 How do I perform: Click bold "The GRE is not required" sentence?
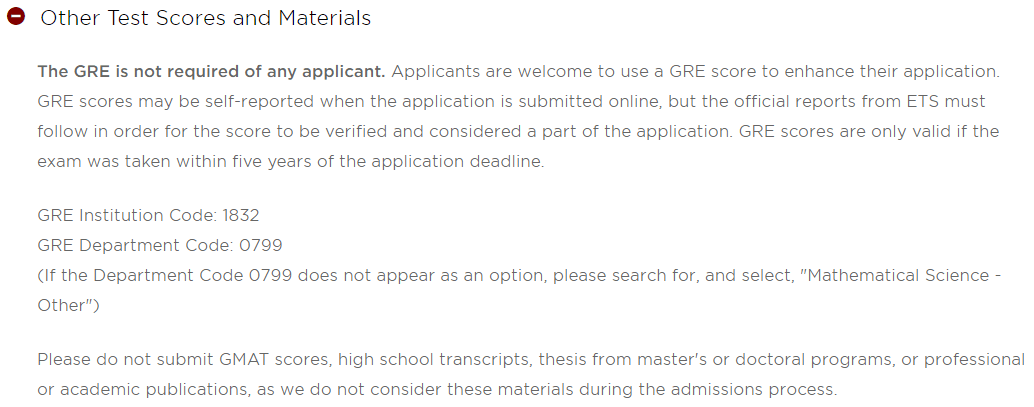[x=211, y=72]
